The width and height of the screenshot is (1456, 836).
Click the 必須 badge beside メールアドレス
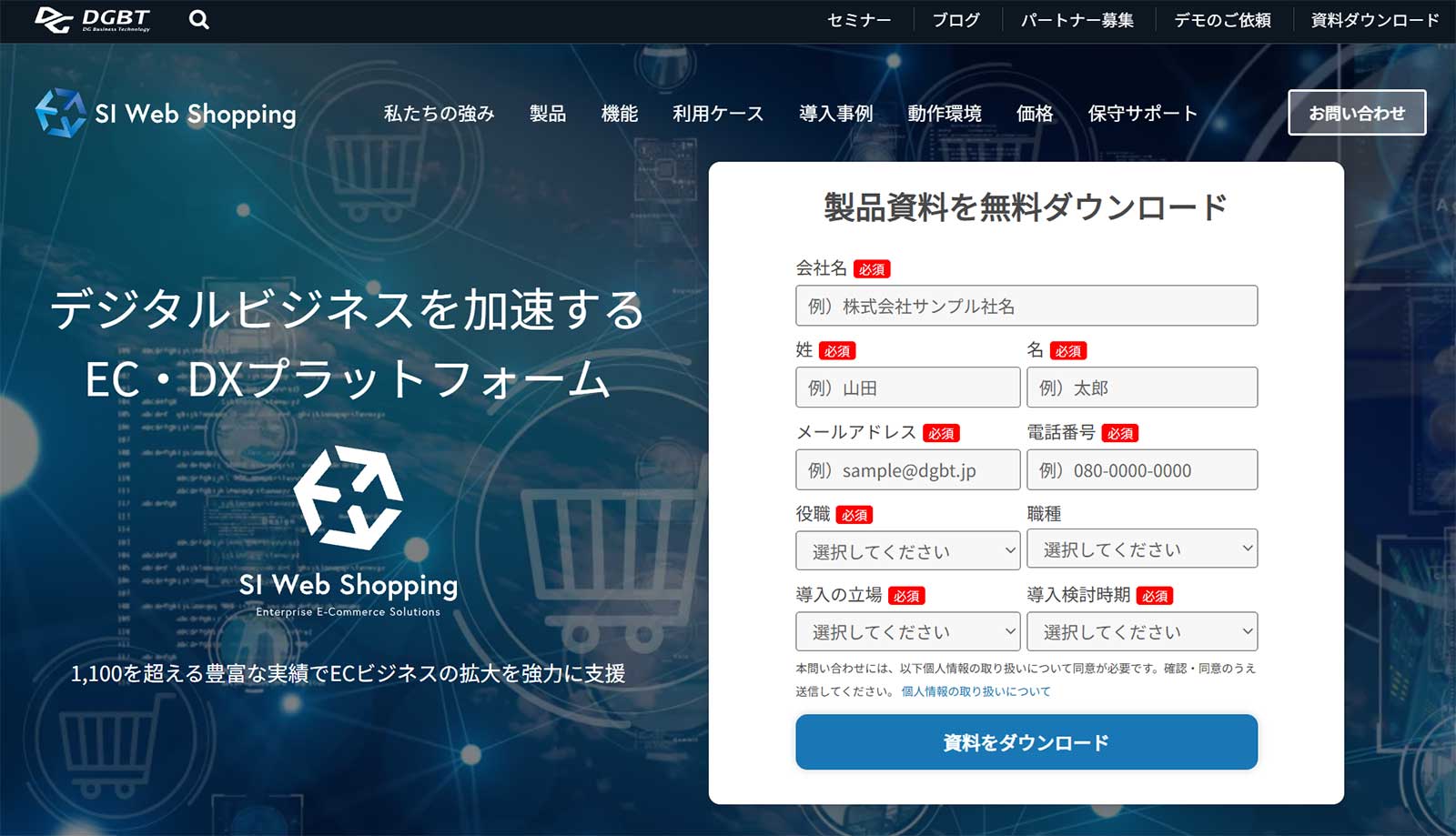coord(941,433)
